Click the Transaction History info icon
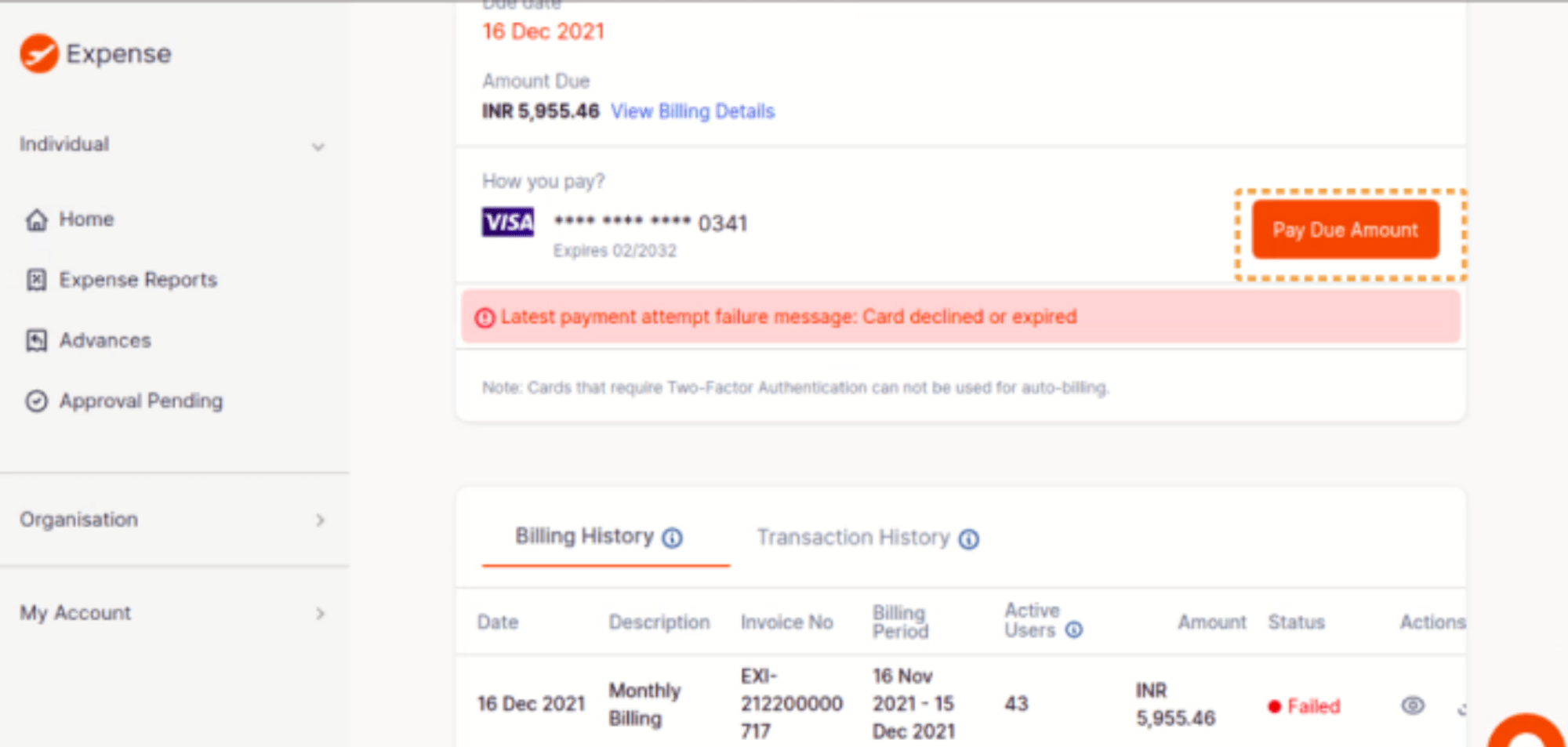The image size is (1568, 747). [x=969, y=538]
